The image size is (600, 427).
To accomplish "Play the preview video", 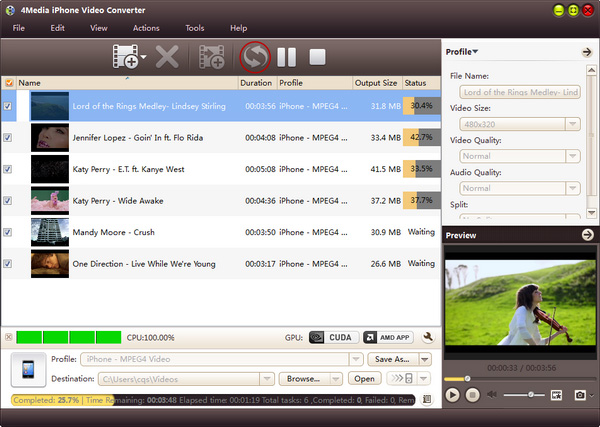I will (453, 396).
